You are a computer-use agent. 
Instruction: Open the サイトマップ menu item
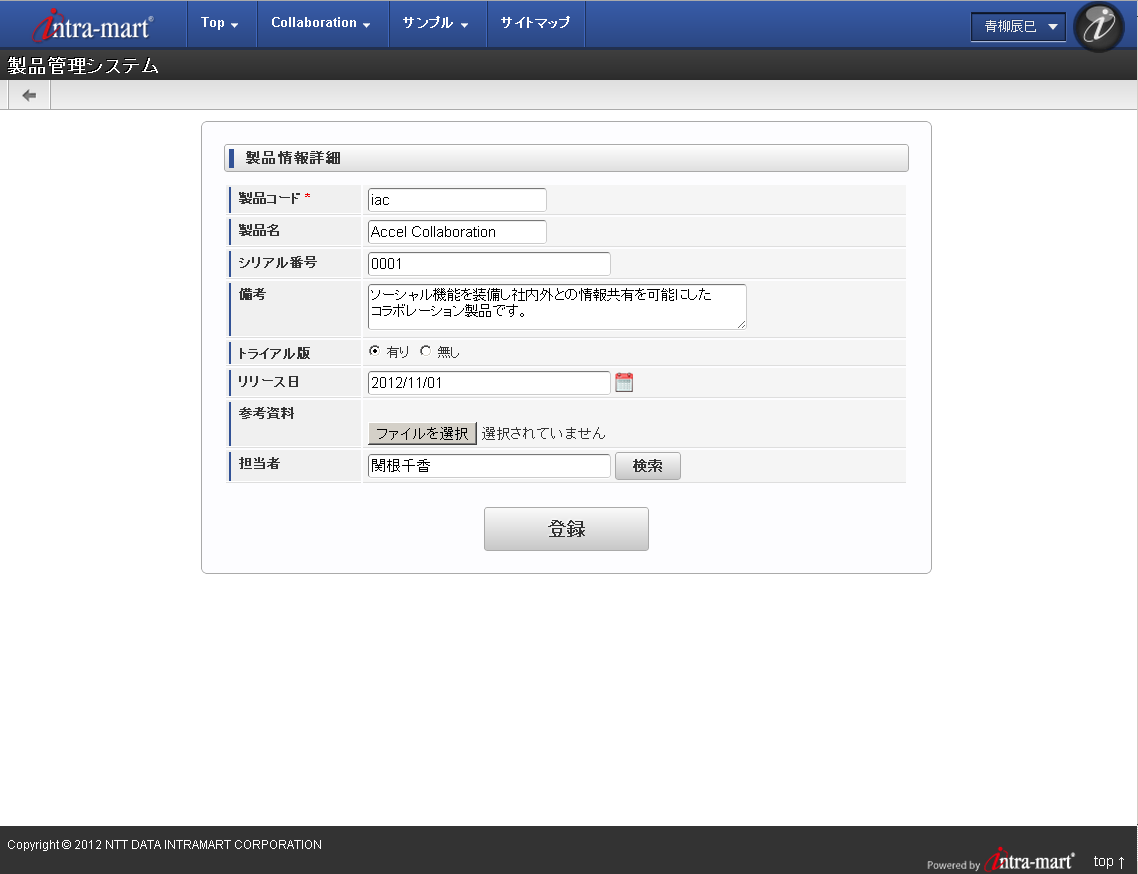[x=535, y=23]
